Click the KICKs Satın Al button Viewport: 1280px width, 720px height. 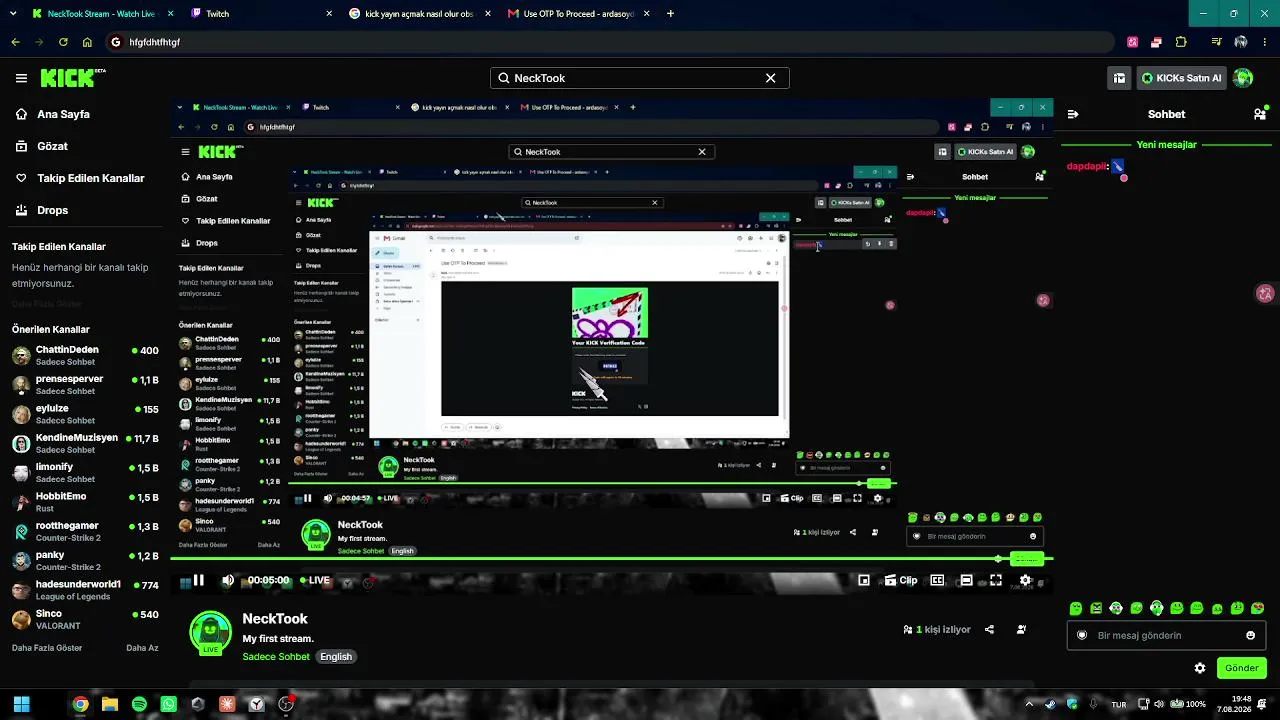(x=1181, y=78)
